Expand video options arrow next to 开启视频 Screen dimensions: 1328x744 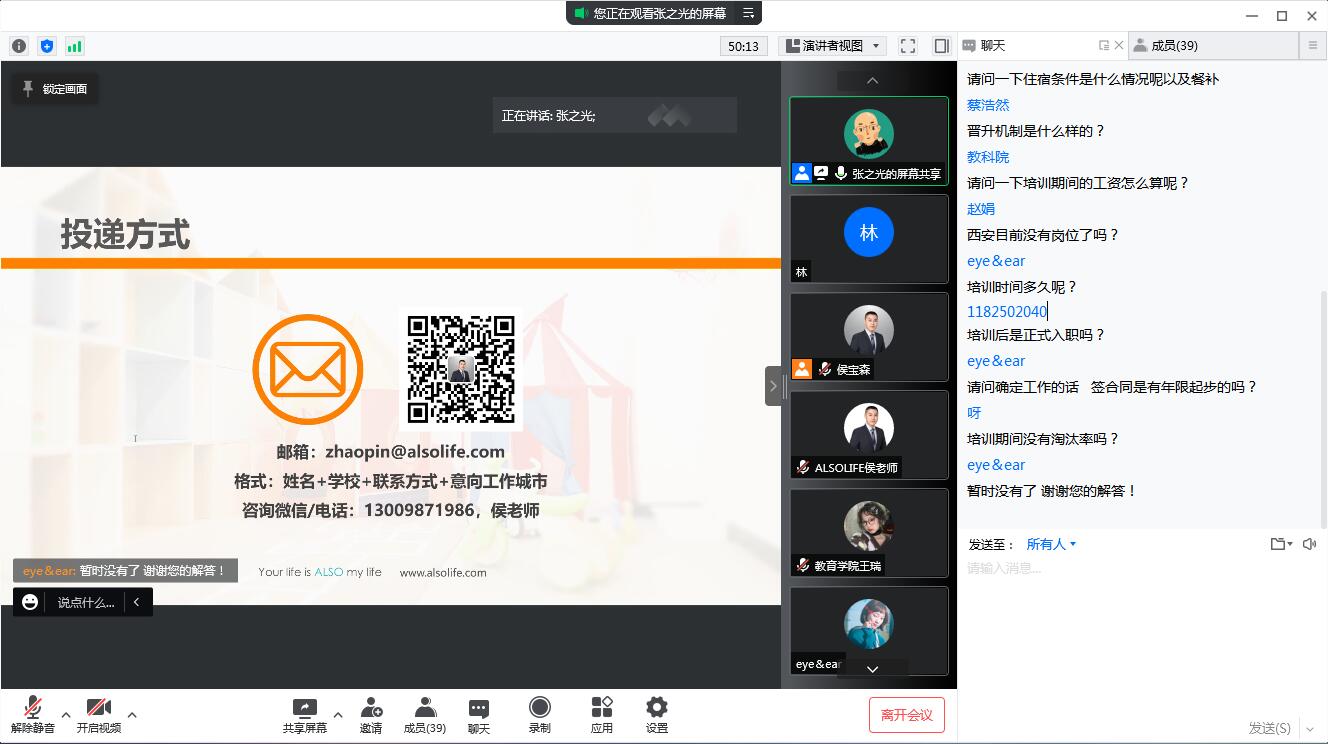tap(132, 715)
